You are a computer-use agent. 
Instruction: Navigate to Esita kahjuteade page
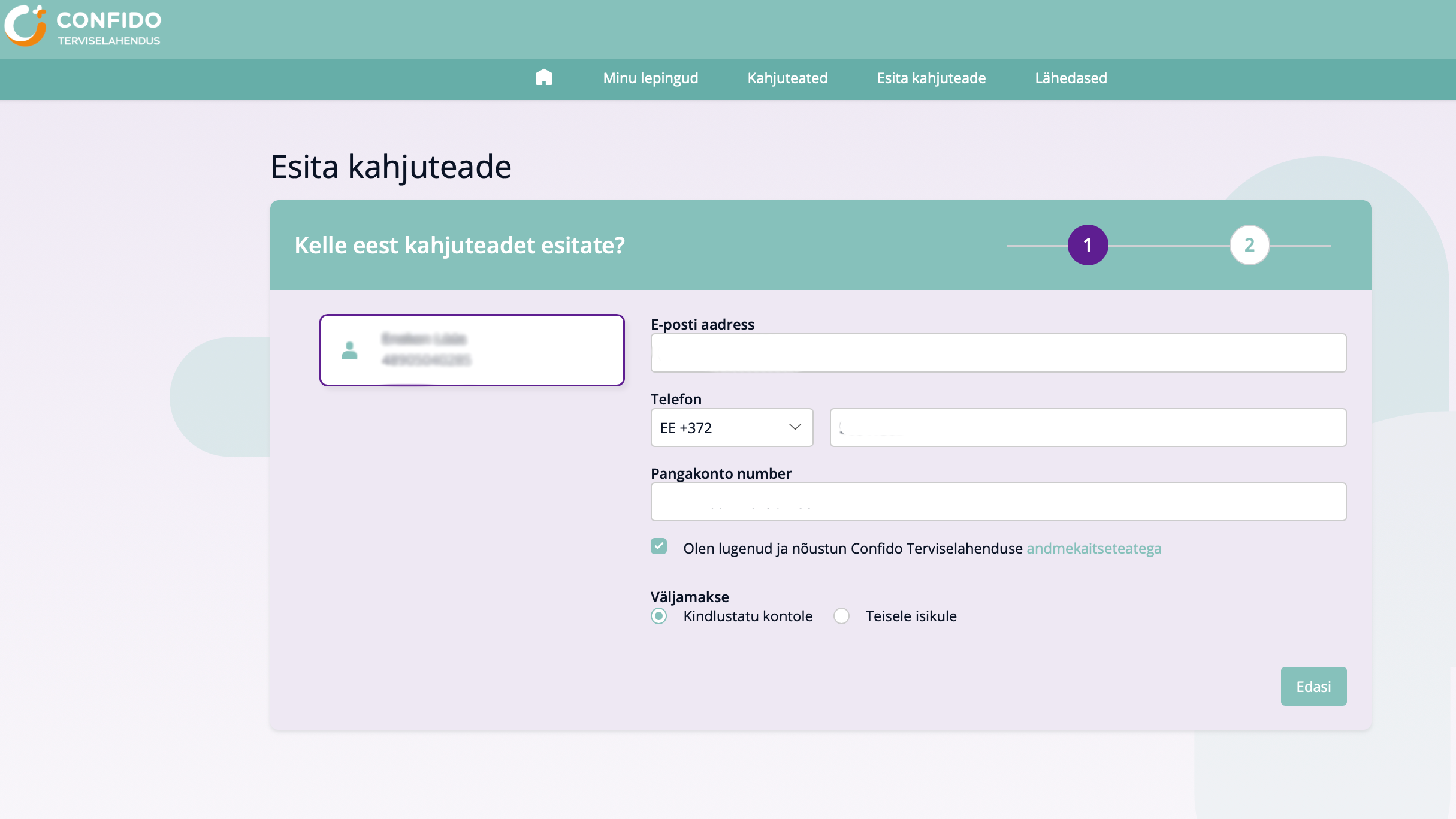click(x=931, y=78)
